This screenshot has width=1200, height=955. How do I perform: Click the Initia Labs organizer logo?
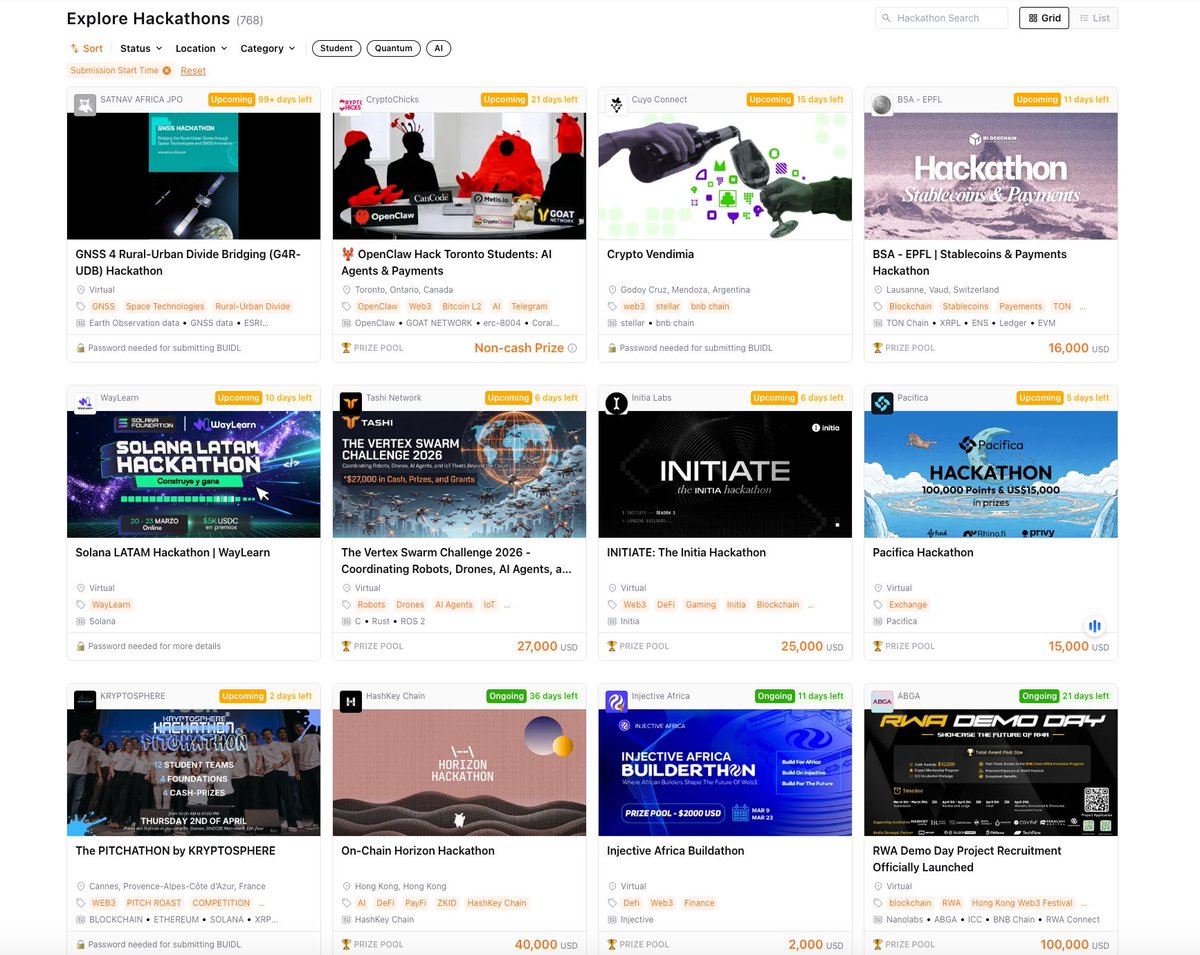617,403
